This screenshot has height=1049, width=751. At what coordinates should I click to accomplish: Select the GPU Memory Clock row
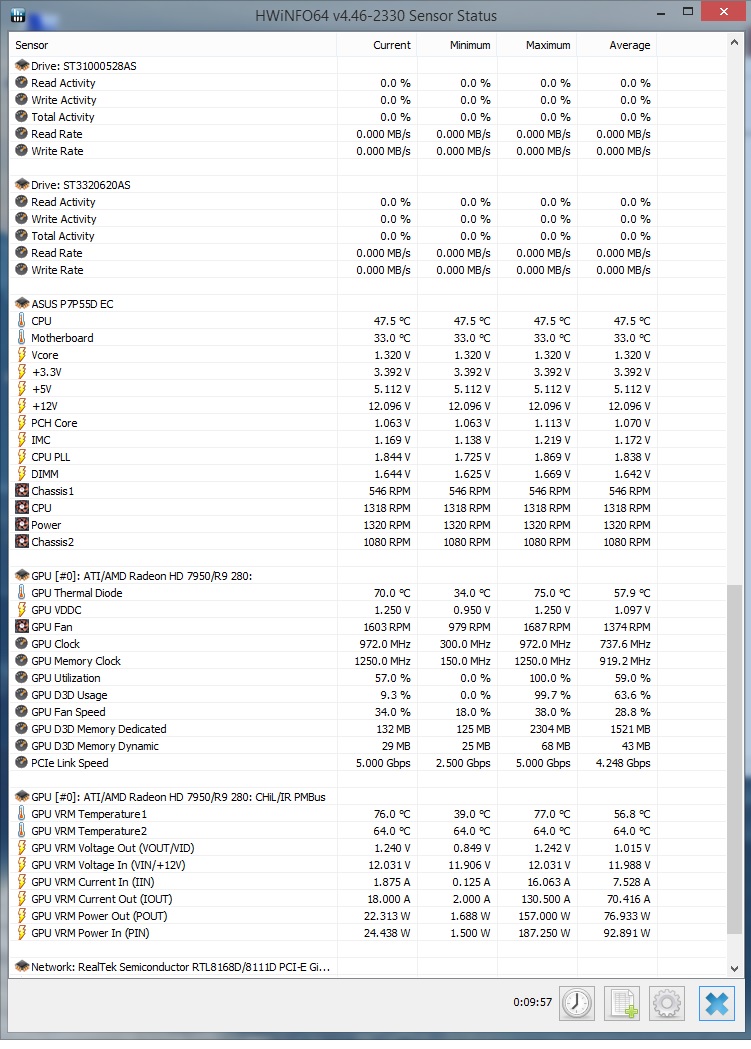point(368,661)
